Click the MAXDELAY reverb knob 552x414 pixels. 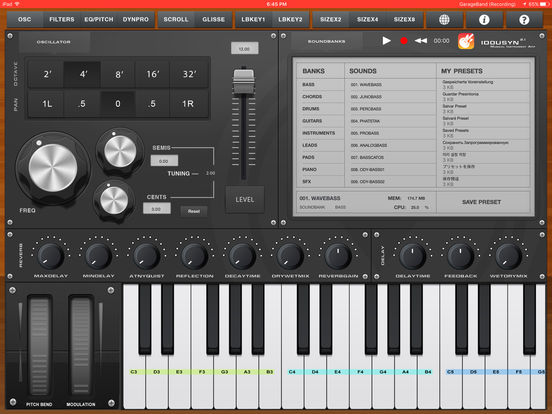(x=51, y=256)
